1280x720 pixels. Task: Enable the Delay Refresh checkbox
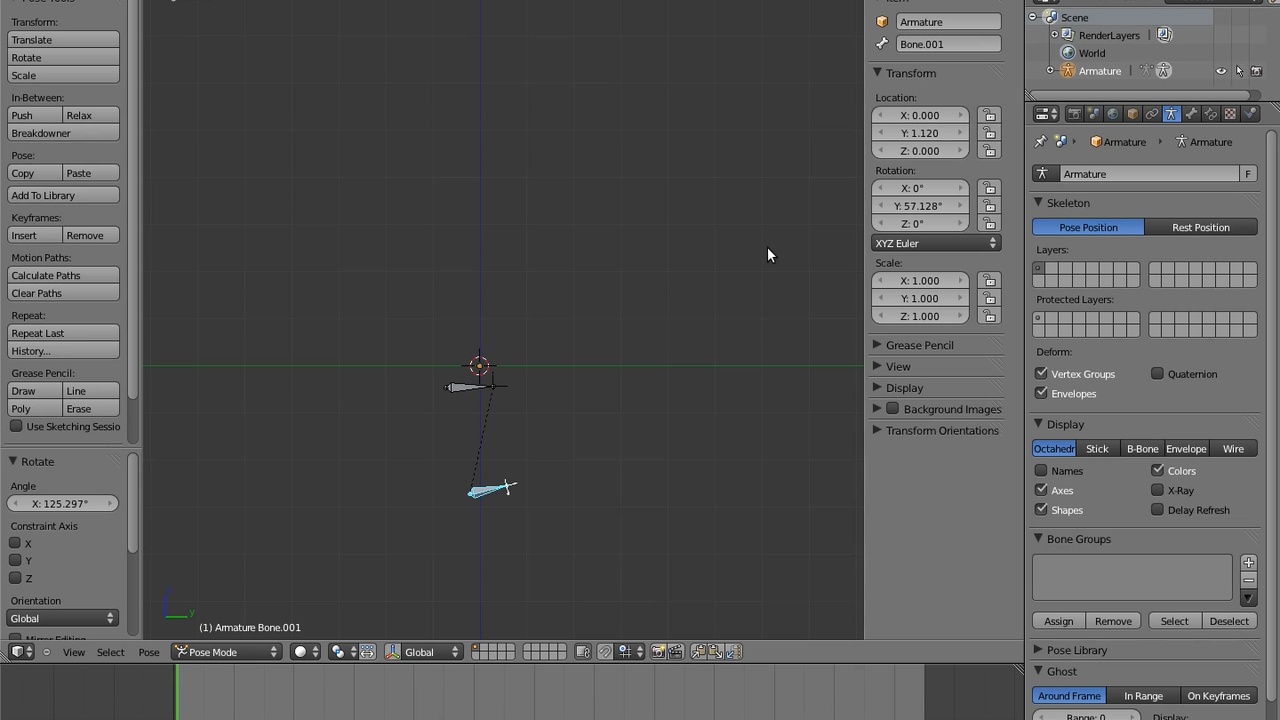(x=1157, y=510)
